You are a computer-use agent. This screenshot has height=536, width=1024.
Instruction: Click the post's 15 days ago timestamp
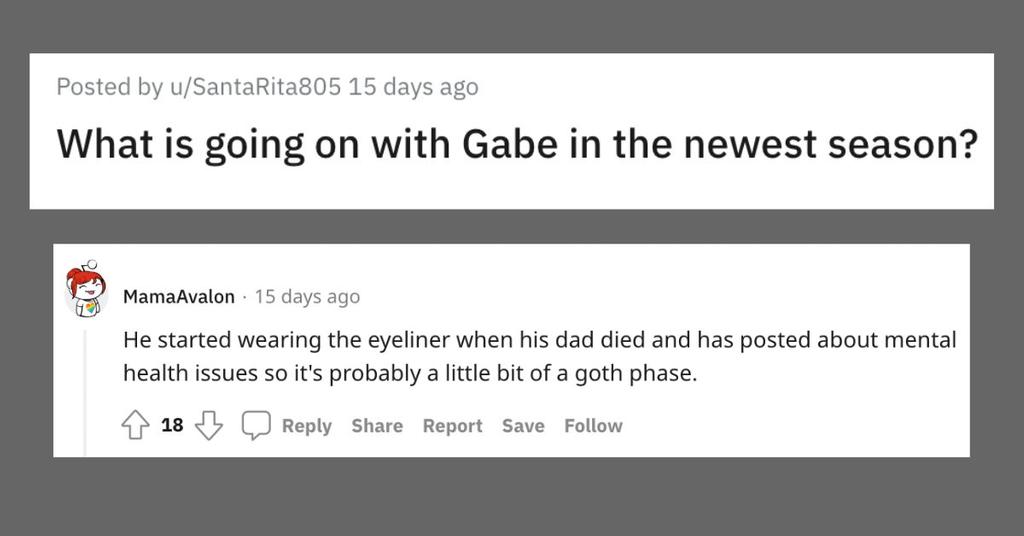coord(414,87)
